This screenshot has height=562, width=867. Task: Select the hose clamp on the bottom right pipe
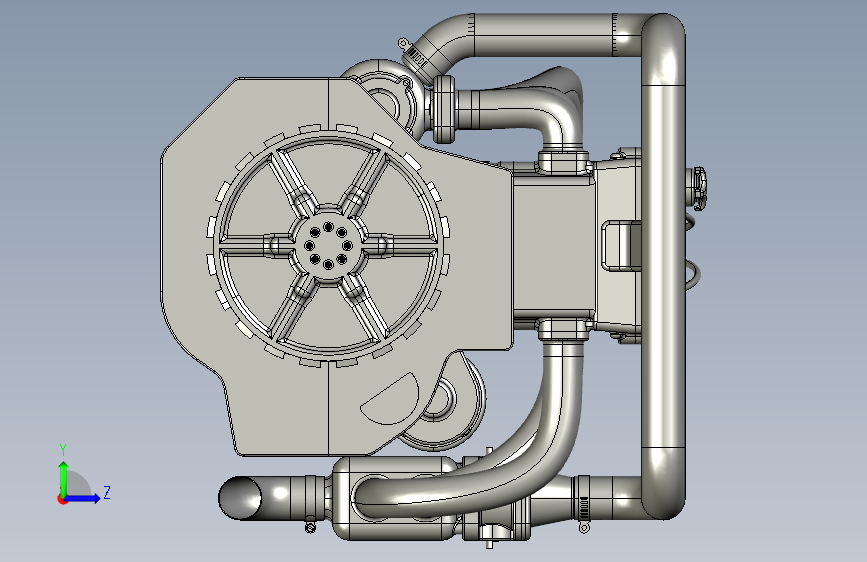coord(584,502)
